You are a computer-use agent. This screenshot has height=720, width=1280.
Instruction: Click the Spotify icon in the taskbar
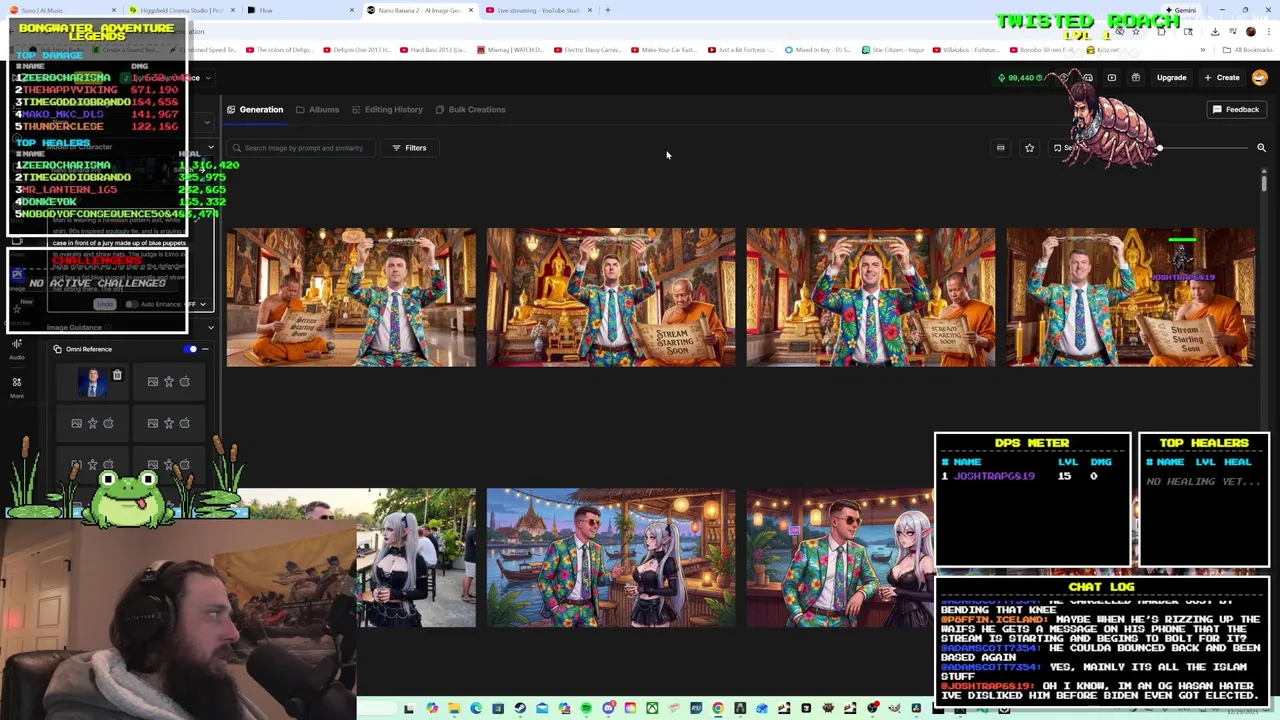pyautogui.click(x=586, y=709)
